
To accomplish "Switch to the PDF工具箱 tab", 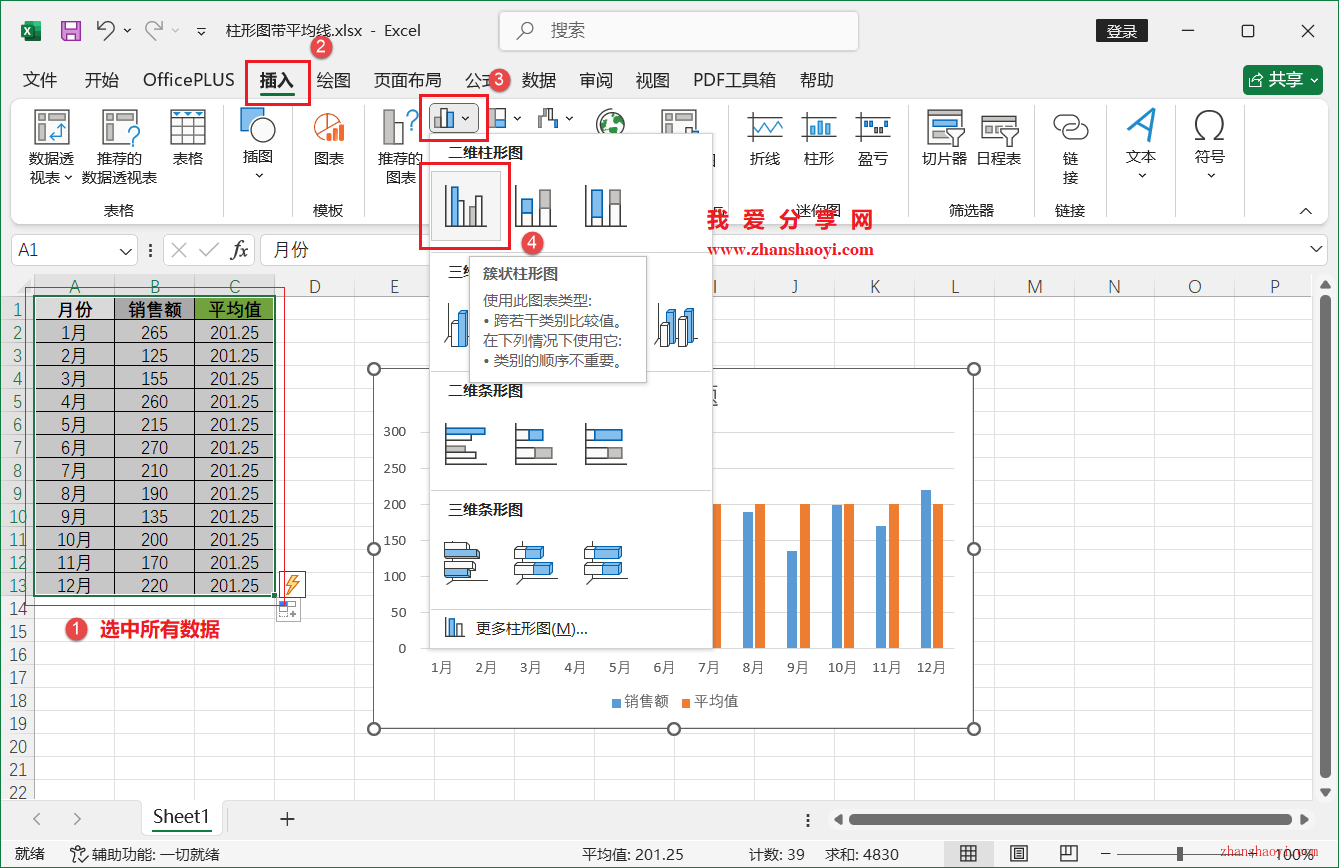I will 735,80.
